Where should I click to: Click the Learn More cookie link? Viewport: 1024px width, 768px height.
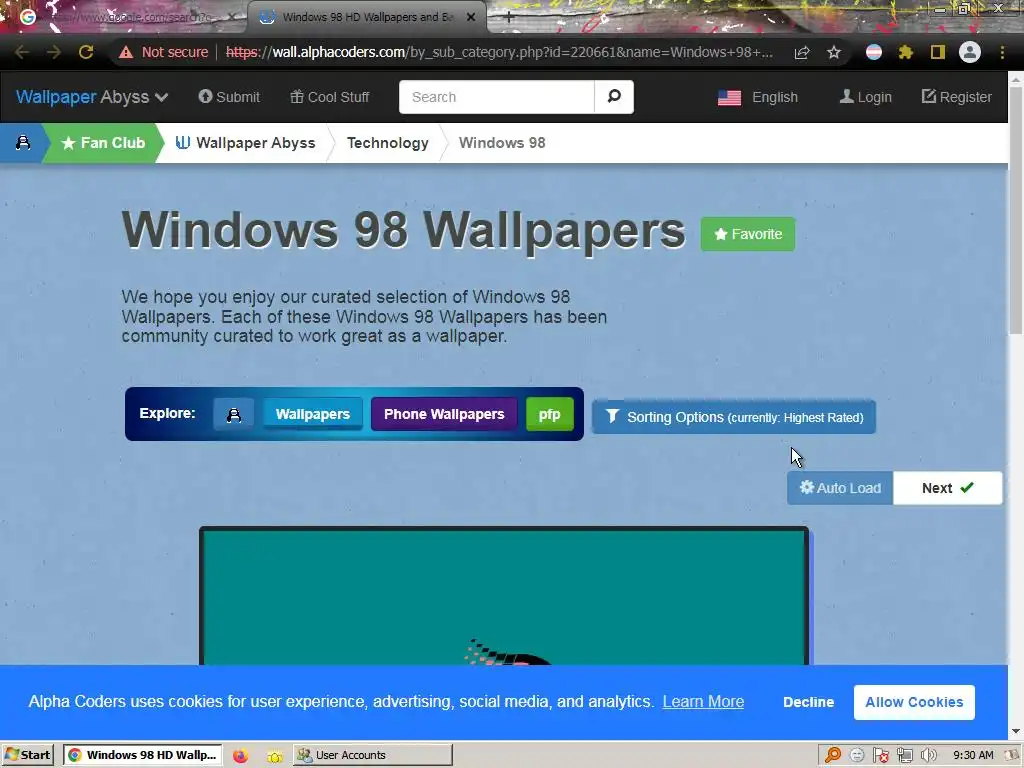703,701
